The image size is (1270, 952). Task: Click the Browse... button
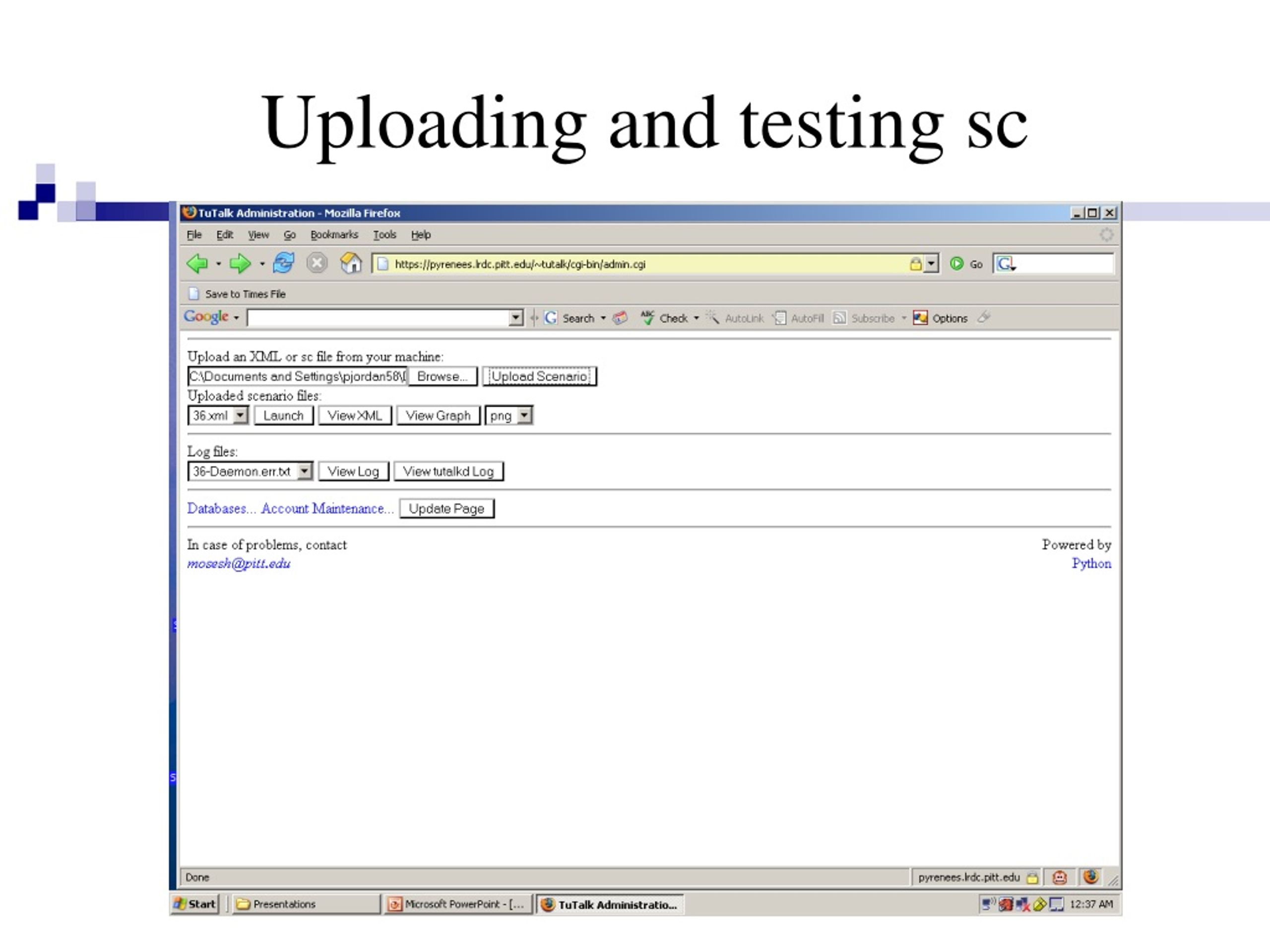[x=443, y=376]
